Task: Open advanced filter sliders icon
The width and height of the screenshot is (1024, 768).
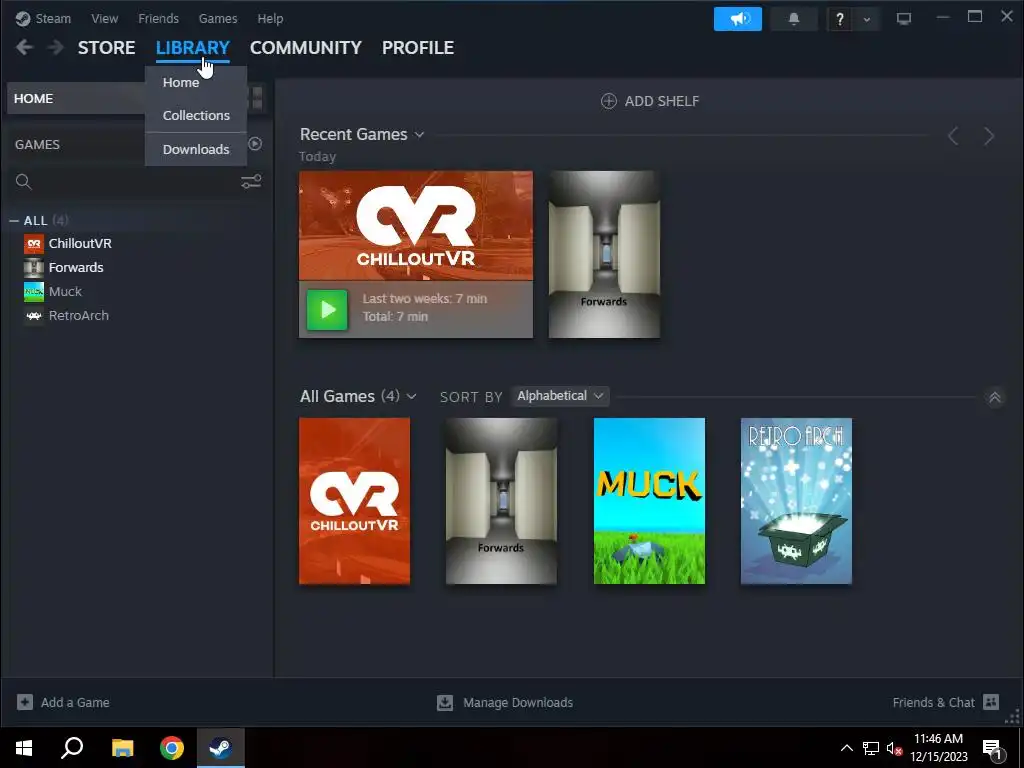Action: coord(251,182)
